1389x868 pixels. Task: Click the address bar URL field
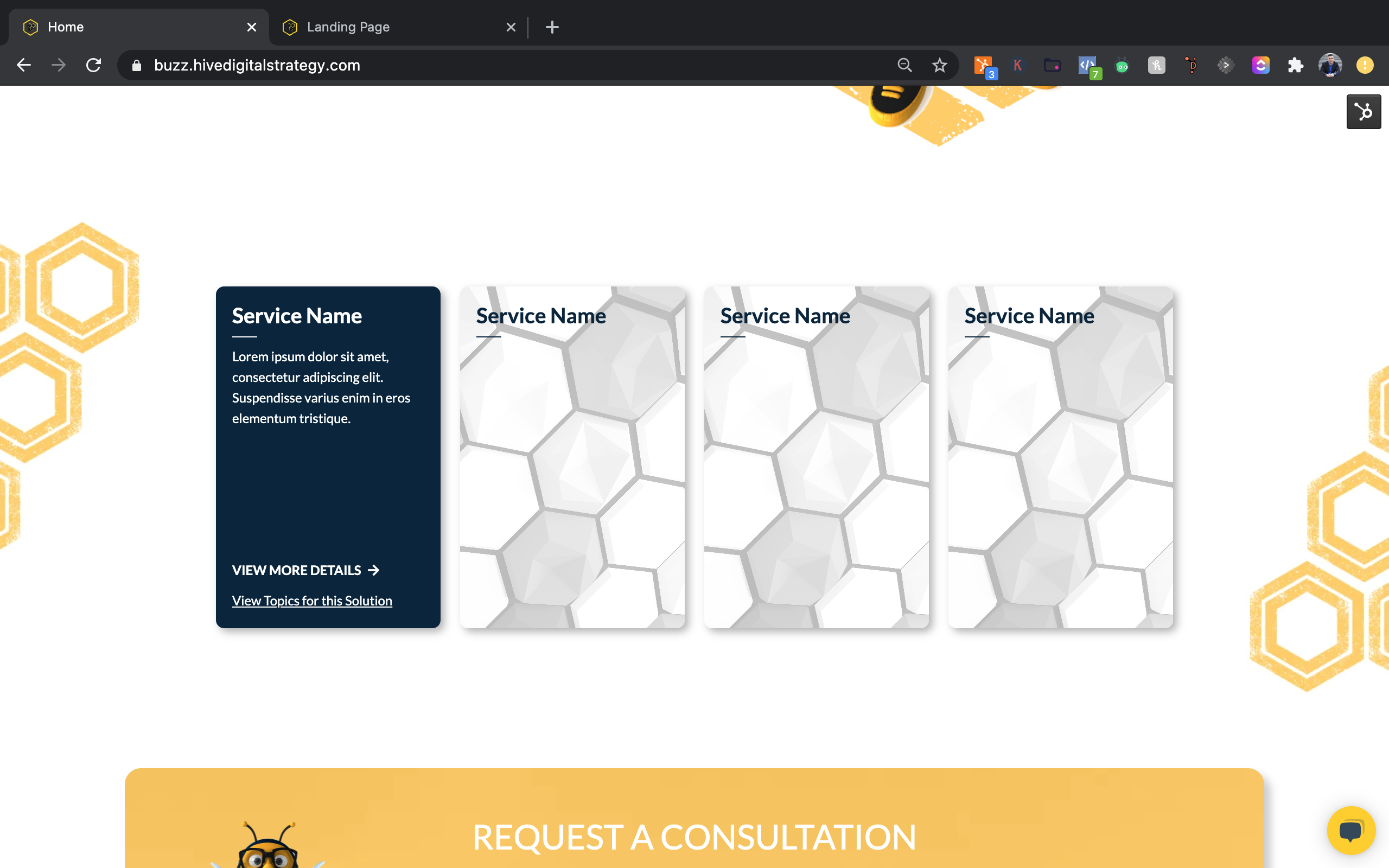point(459,66)
